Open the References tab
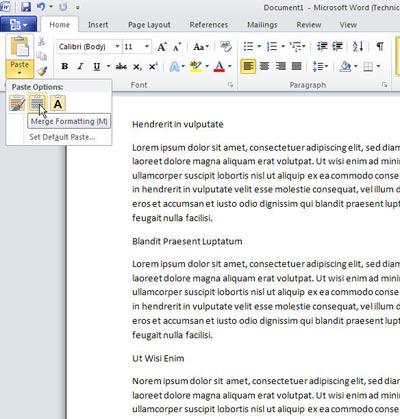 click(x=209, y=25)
